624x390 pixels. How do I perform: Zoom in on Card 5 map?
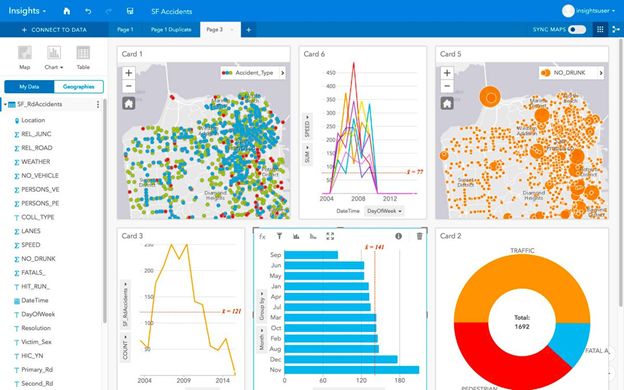tap(447, 73)
